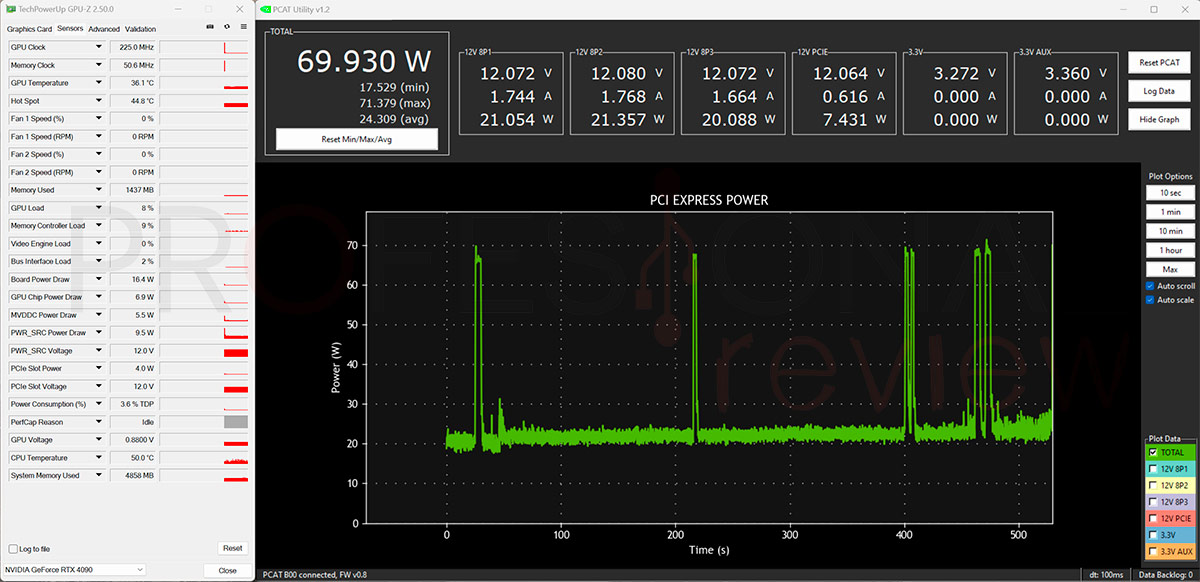Click the dt: 100ms status entry
The width and height of the screenshot is (1200, 582).
click(1107, 575)
